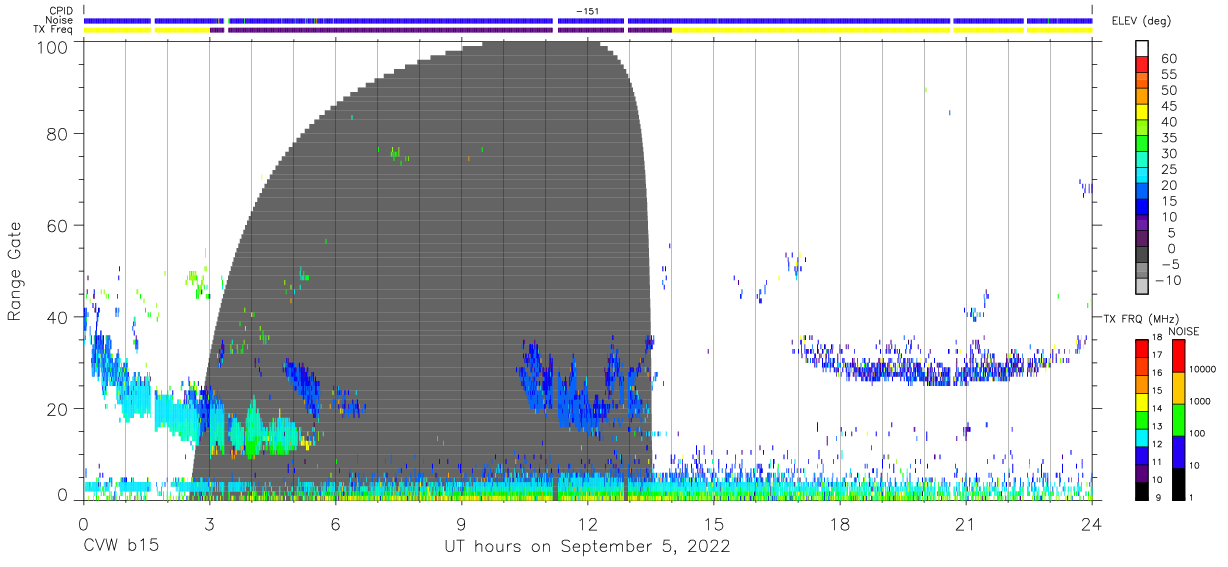Select the black bottom swatch in TX FRQ legend
The width and height of the screenshot is (1228, 567).
pyautogui.click(x=1142, y=489)
